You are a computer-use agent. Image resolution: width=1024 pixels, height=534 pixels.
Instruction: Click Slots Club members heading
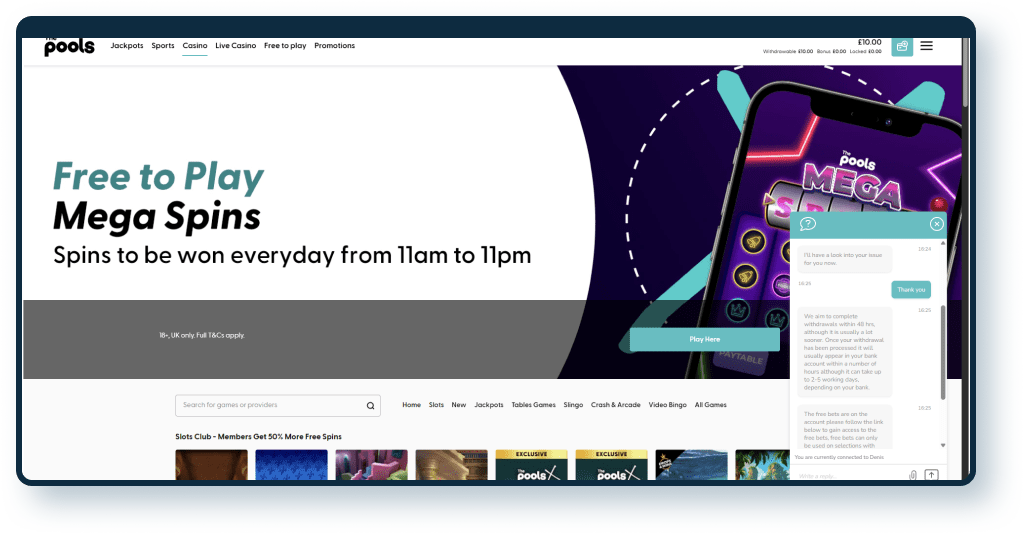[258, 437]
